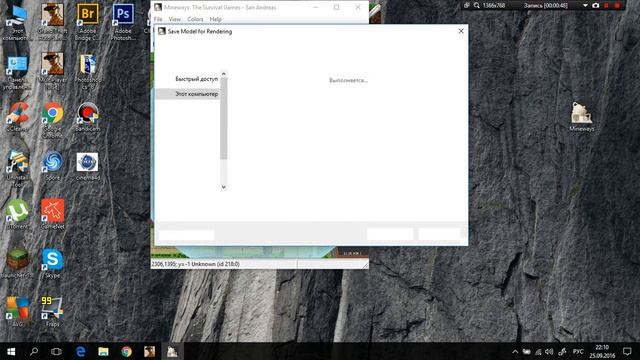Open Task View on the taskbar
Image resolution: width=640 pixels, height=360 pixels.
(56, 351)
